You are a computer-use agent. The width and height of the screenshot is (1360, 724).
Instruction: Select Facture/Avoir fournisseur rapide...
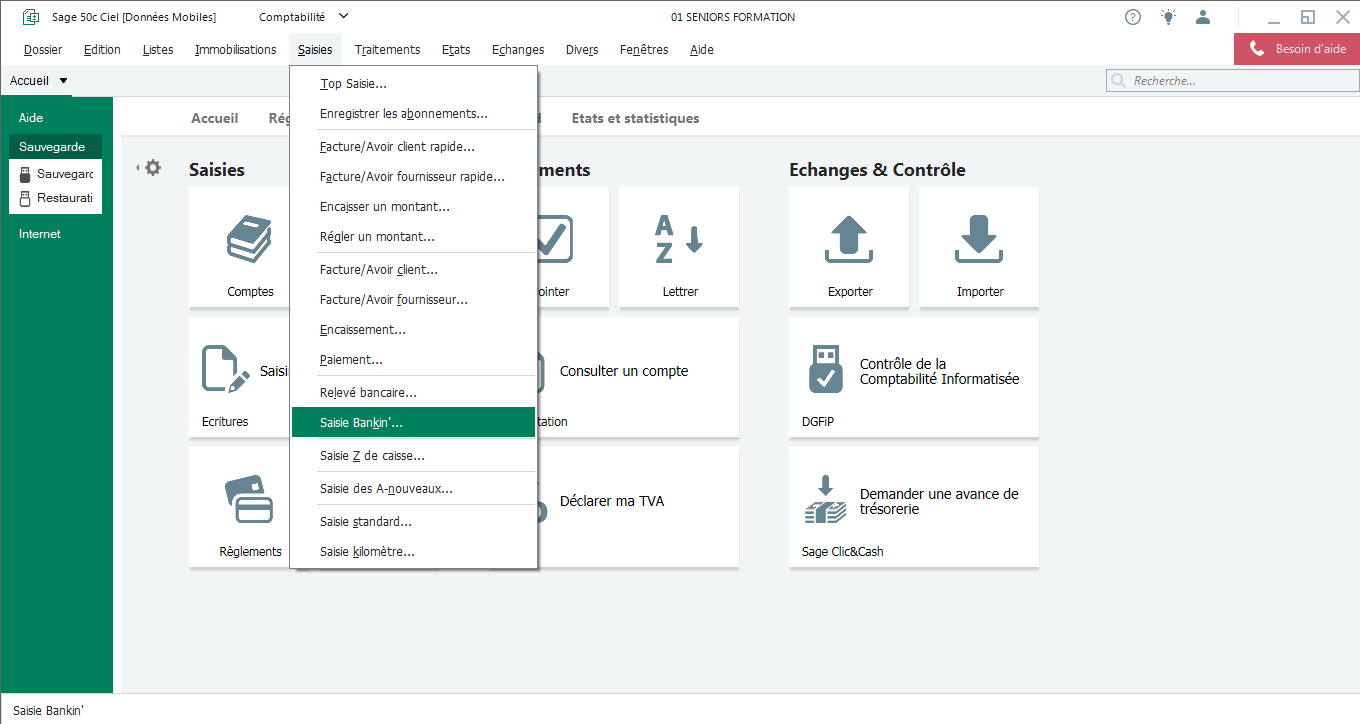pyautogui.click(x=414, y=177)
